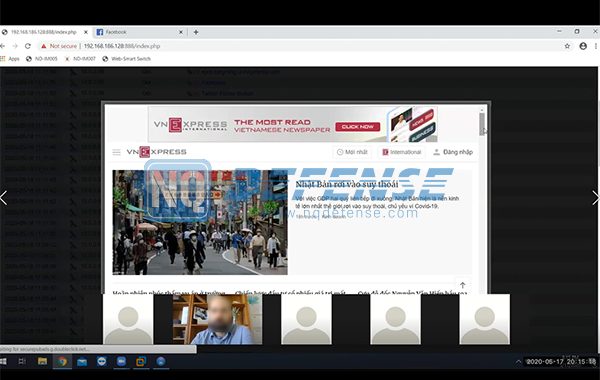Show previous slide with left arrow
The width and height of the screenshot is (600, 380).
point(3,198)
